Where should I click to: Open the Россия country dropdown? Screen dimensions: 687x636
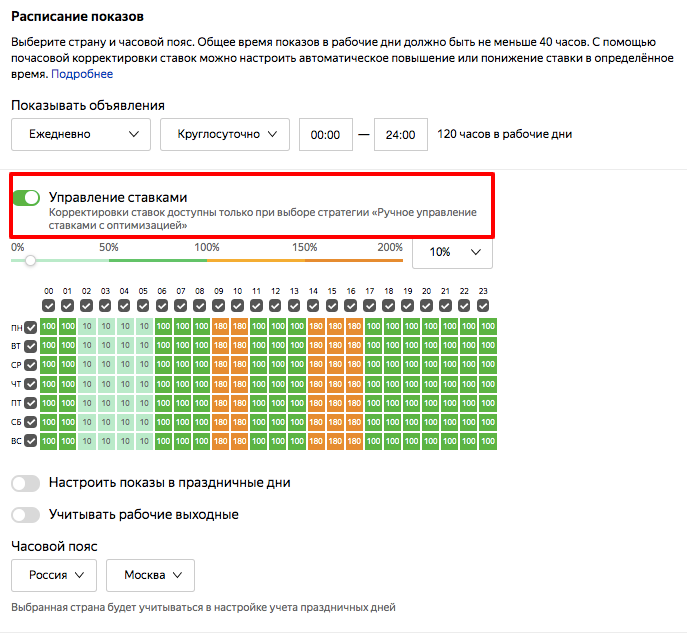click(x=54, y=575)
